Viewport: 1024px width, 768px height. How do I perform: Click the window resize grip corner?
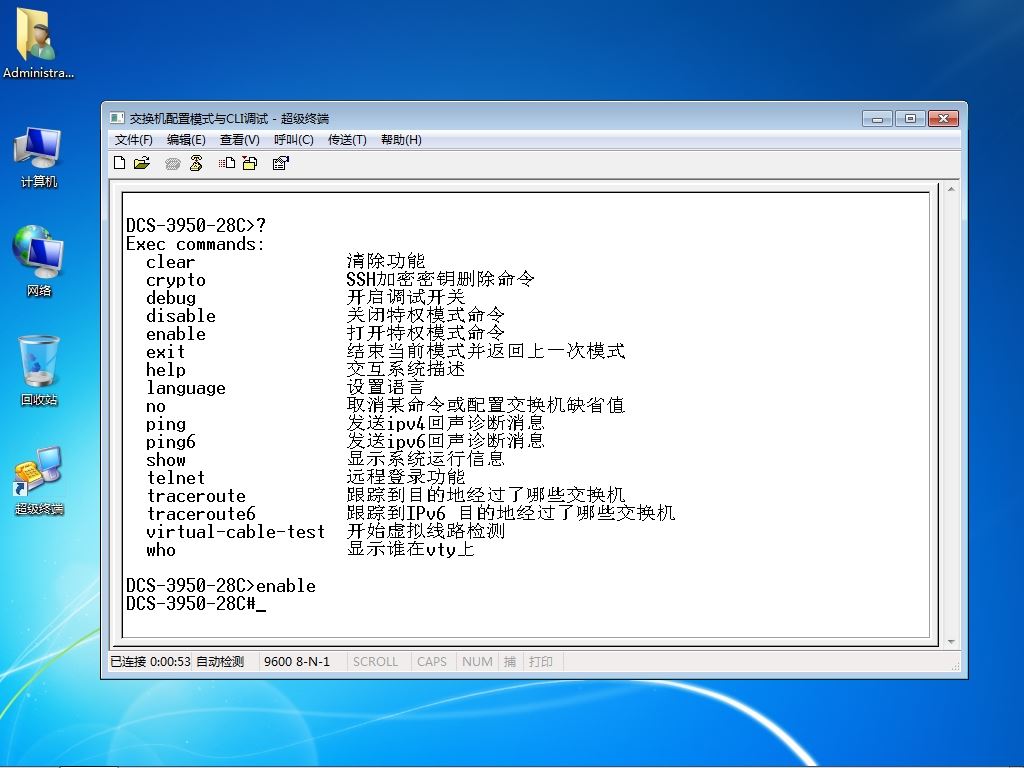(x=955, y=666)
